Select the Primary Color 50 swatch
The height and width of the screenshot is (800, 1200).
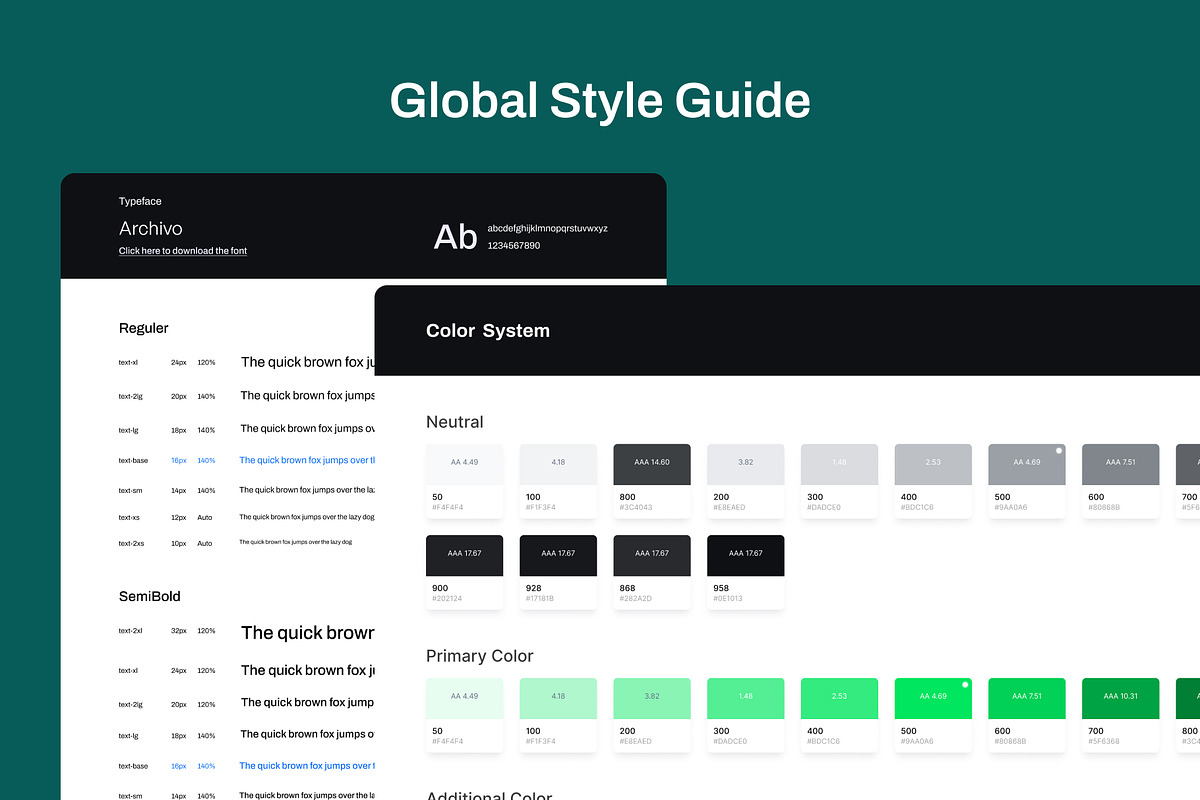coord(464,715)
